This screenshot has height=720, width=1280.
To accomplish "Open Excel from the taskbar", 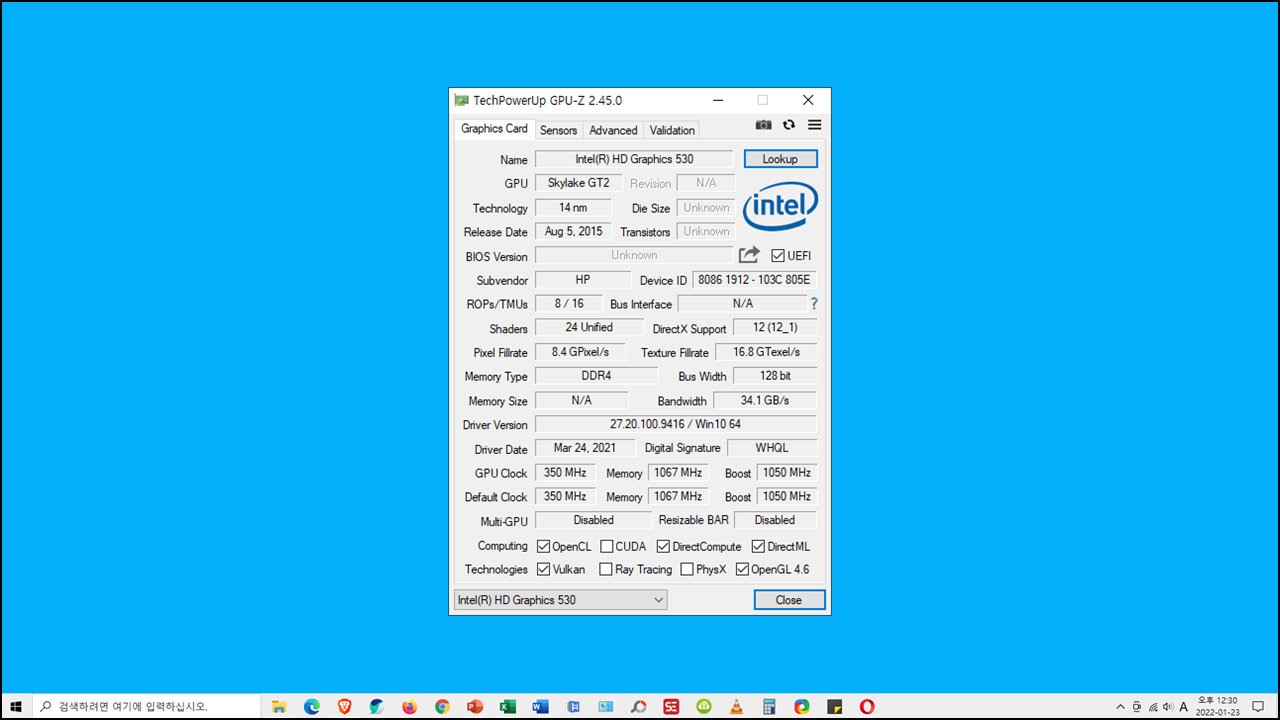I will coord(507,706).
